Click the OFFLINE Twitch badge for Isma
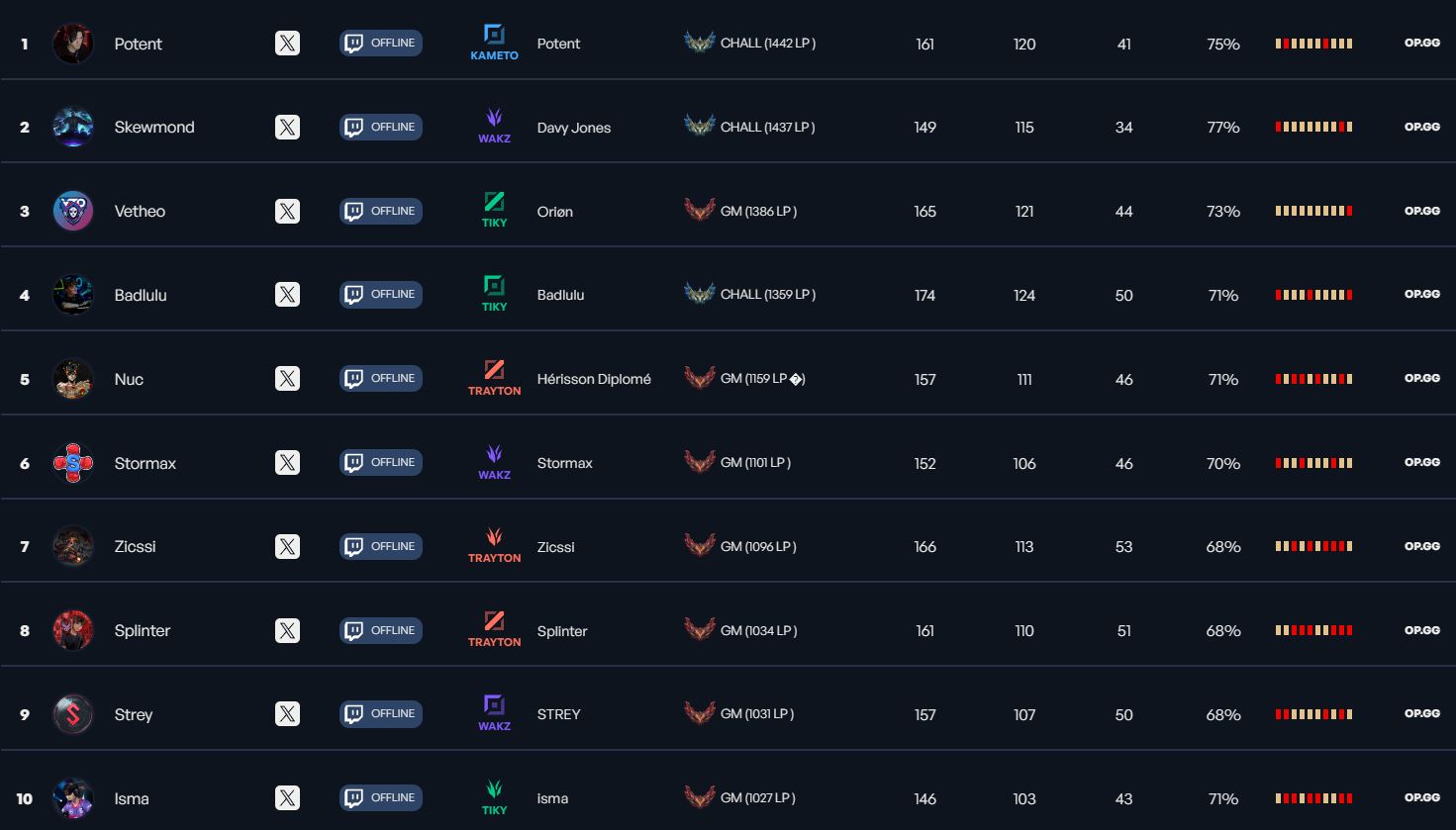Screen dimensions: 1456x830 (x=380, y=797)
